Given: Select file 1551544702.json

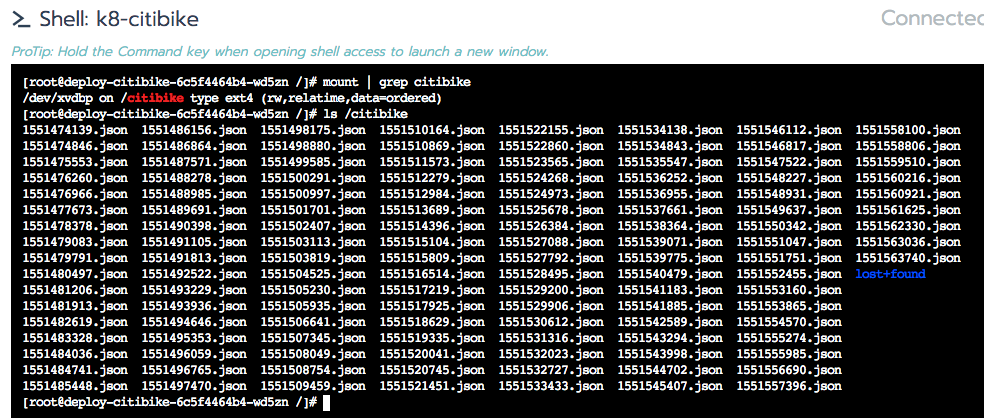Looking at the screenshot, I should coord(670,370).
